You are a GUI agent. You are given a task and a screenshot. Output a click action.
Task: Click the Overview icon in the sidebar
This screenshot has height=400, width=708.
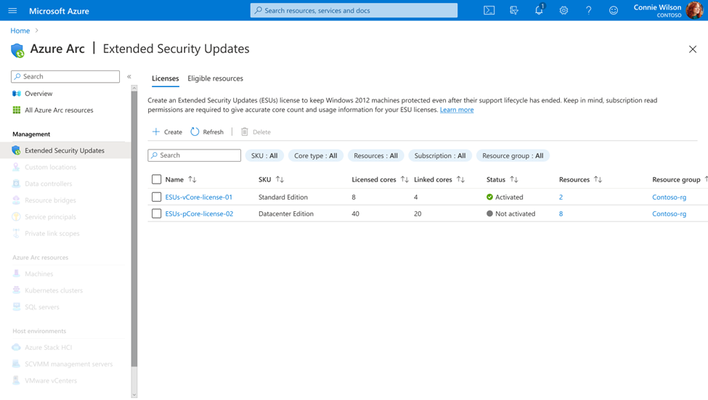pos(17,93)
